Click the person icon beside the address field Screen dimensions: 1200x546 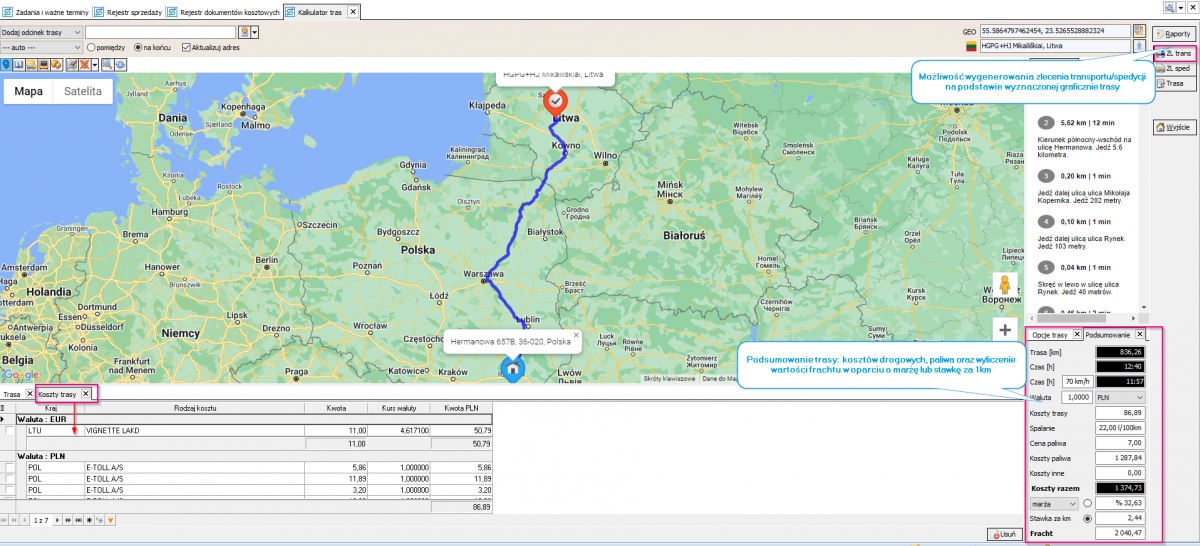pyautogui.click(x=1139, y=46)
